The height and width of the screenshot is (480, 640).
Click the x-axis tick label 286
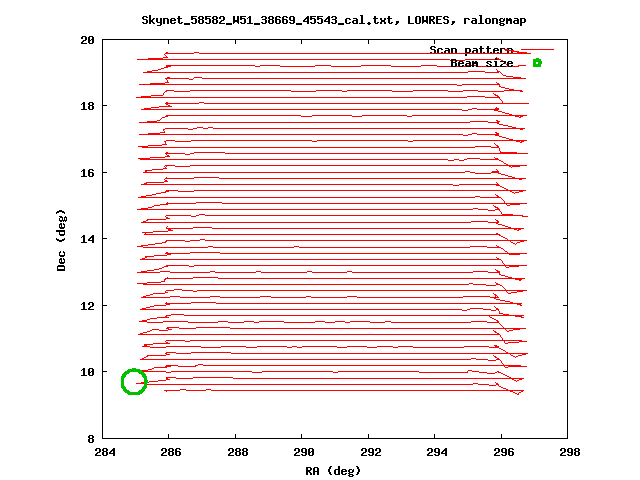coord(171,452)
